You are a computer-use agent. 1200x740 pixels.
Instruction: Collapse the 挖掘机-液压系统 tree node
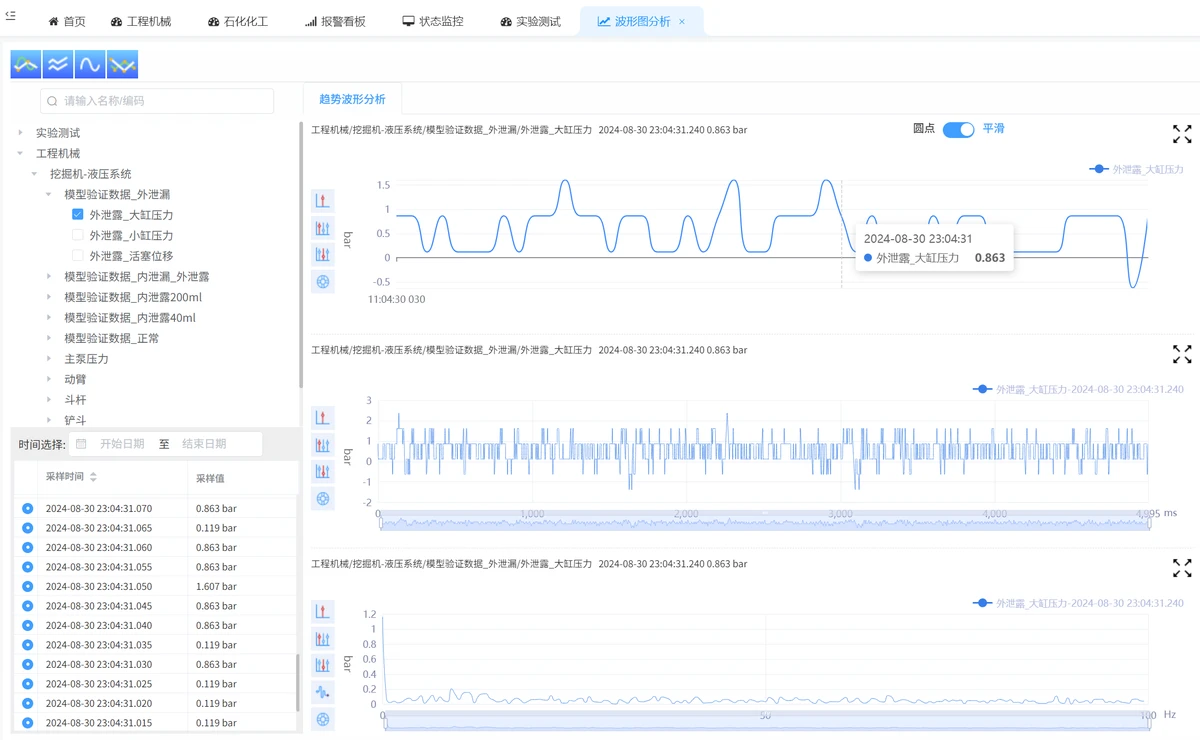(35, 174)
